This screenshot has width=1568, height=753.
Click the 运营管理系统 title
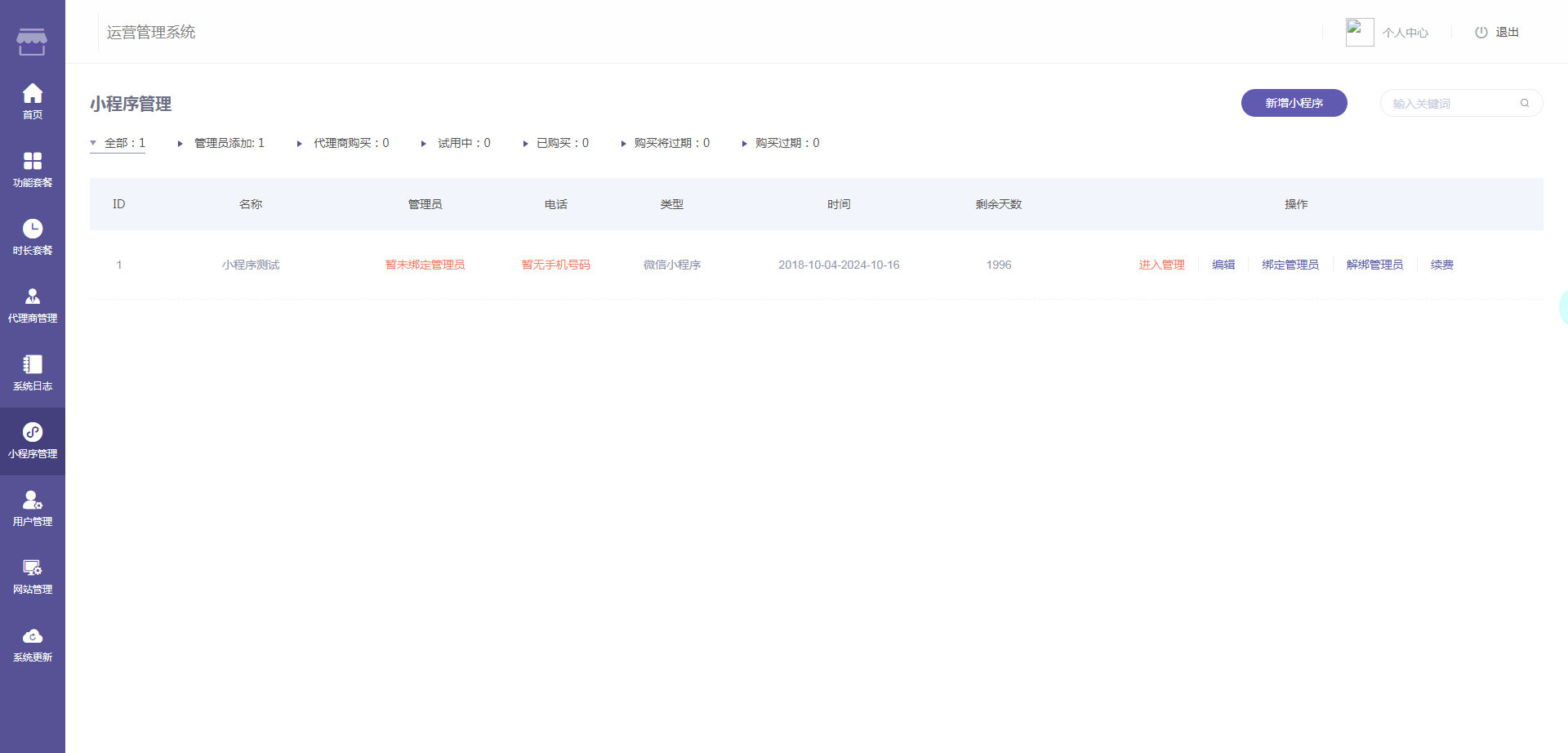coord(151,32)
